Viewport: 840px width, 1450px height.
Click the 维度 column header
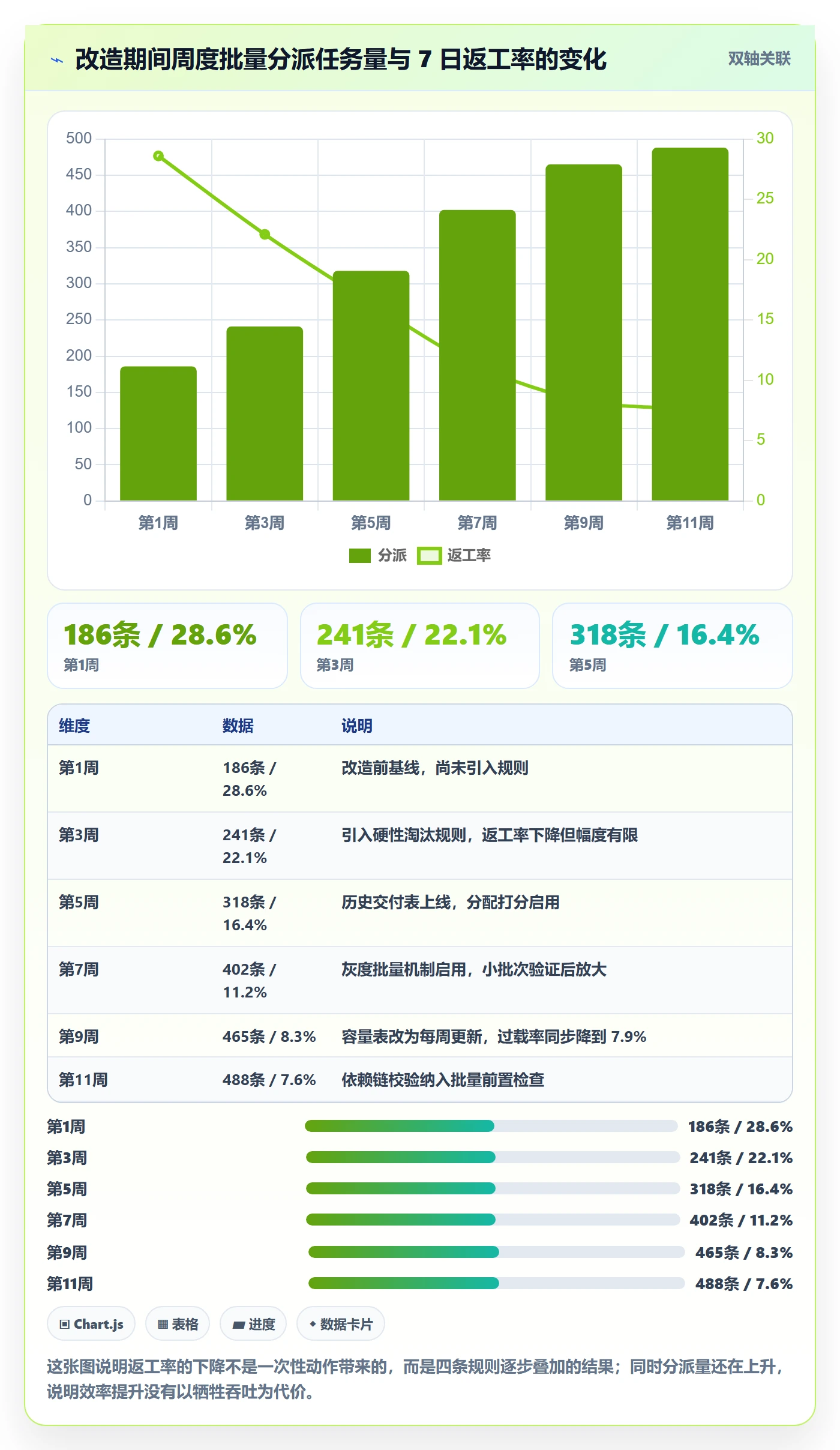tap(74, 726)
